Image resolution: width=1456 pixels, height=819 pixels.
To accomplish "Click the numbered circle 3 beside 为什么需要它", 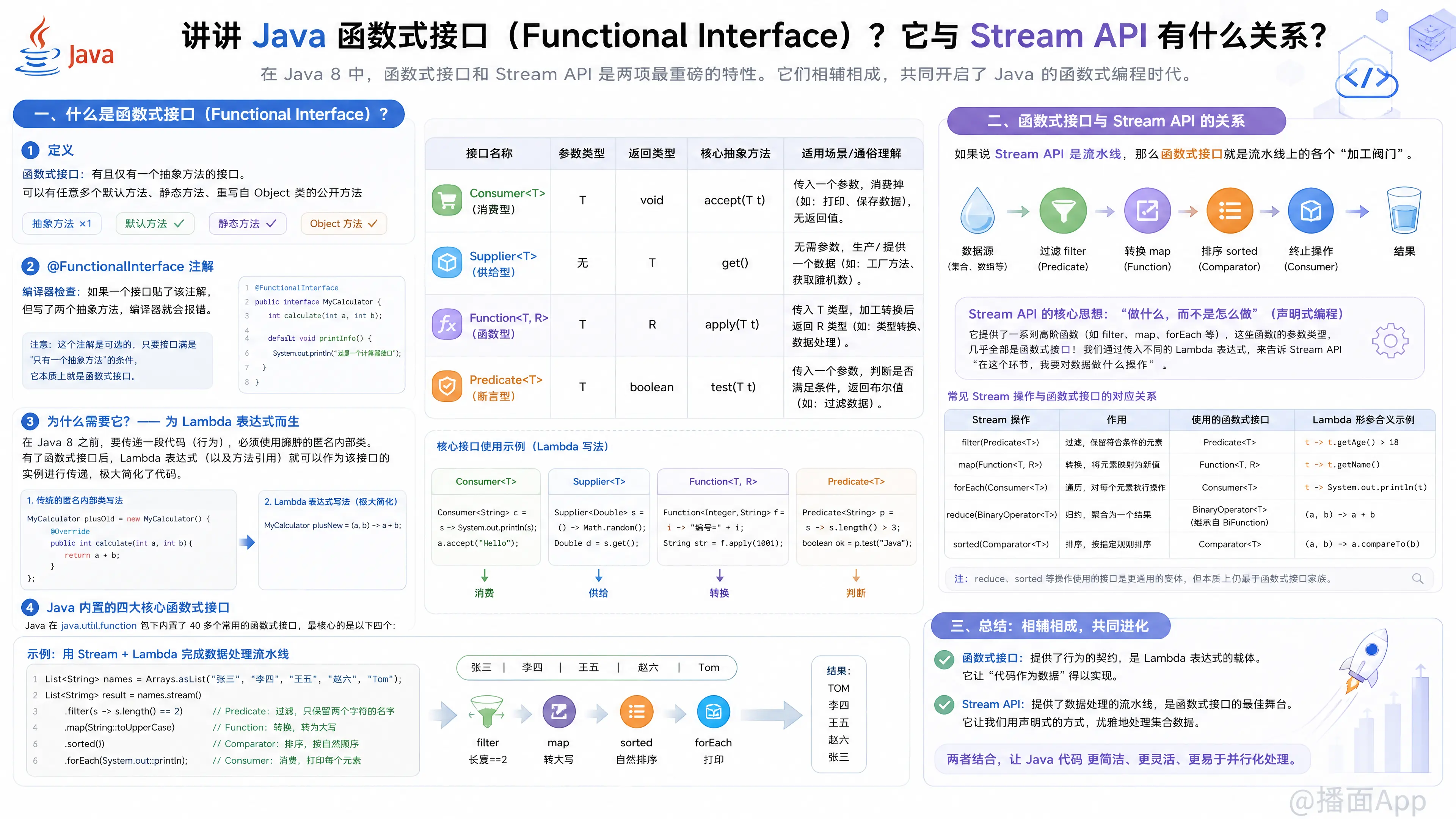I will (30, 421).
